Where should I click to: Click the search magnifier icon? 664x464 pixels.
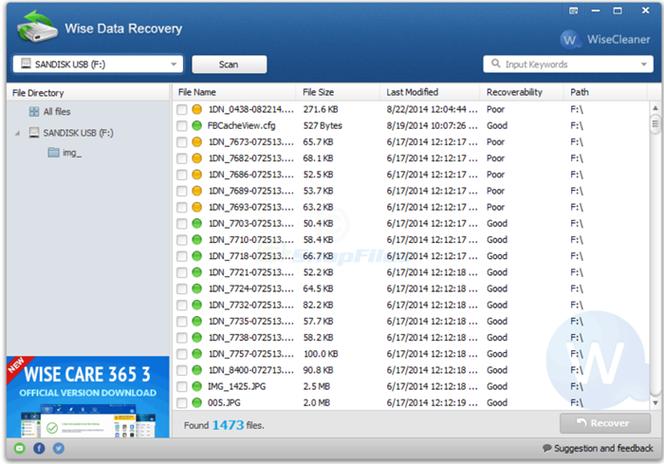(x=495, y=64)
